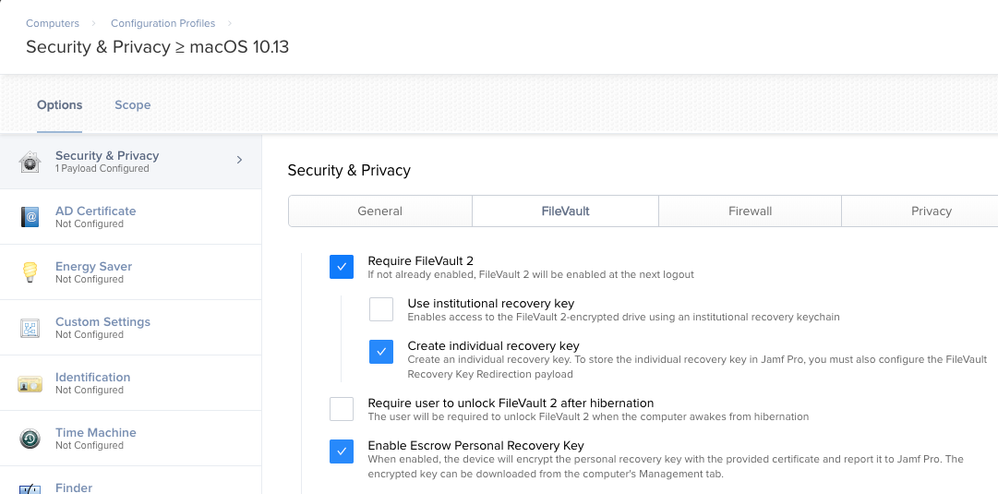Click the Finder payload icon
998x494 pixels.
click(x=30, y=489)
